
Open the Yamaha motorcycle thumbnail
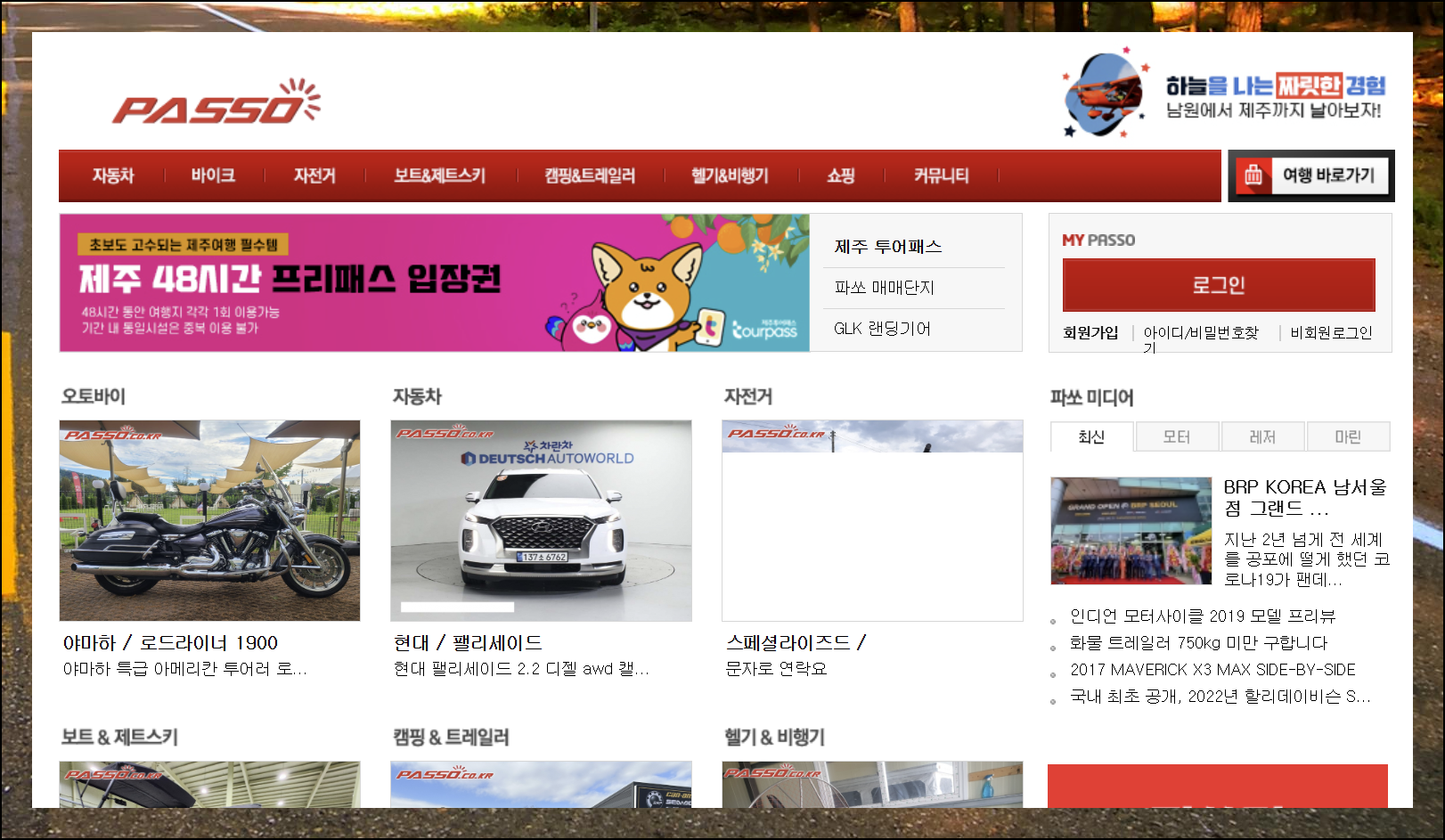click(x=209, y=520)
